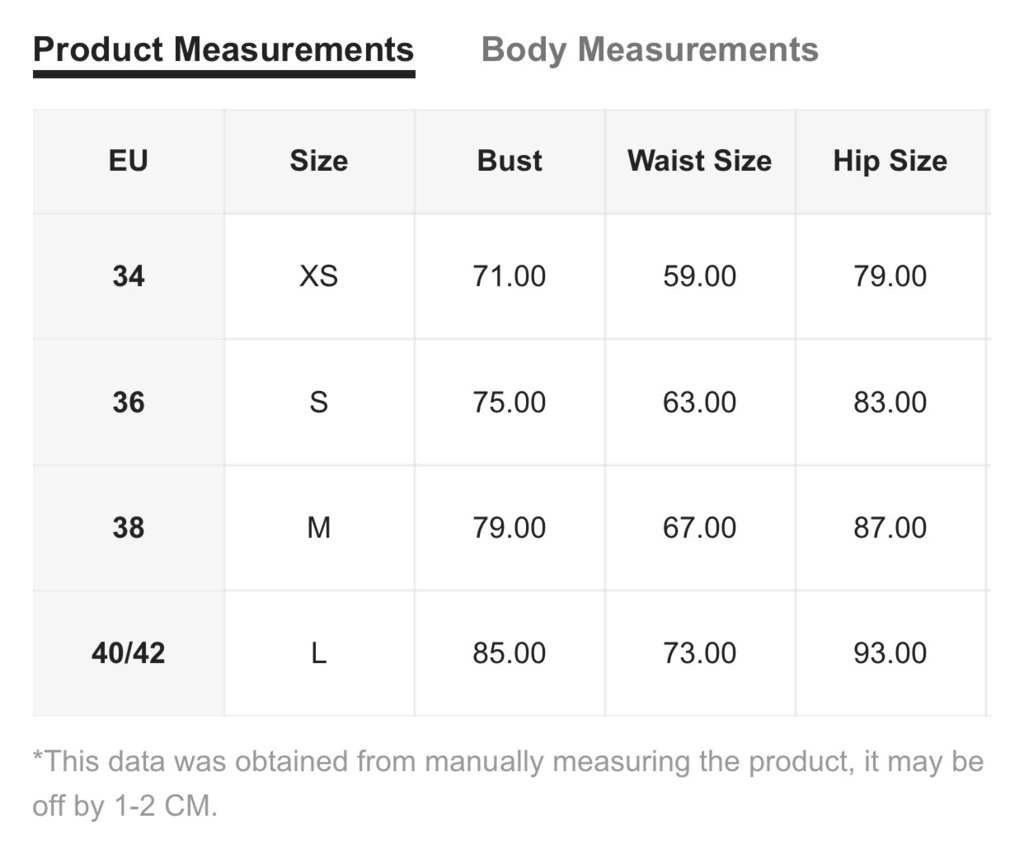The width and height of the screenshot is (1024, 852).
Task: Click the 87.00 hip value
Action: 890,528
